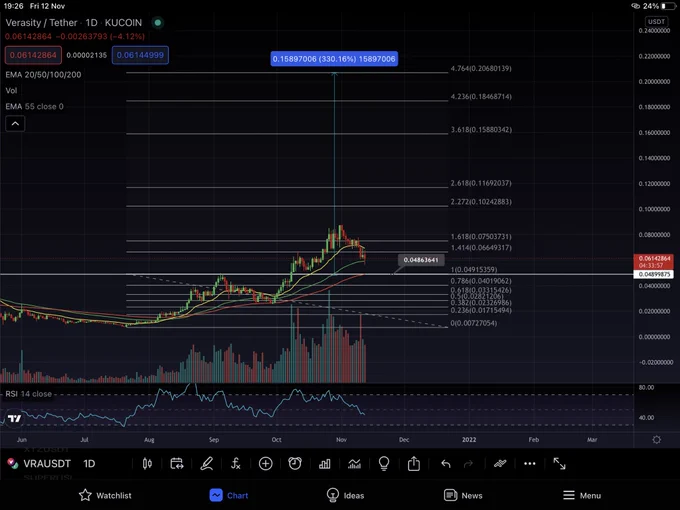This screenshot has height=510, width=680.
Task: Select the 2.618 Fibonacci level label
Action: (481, 183)
